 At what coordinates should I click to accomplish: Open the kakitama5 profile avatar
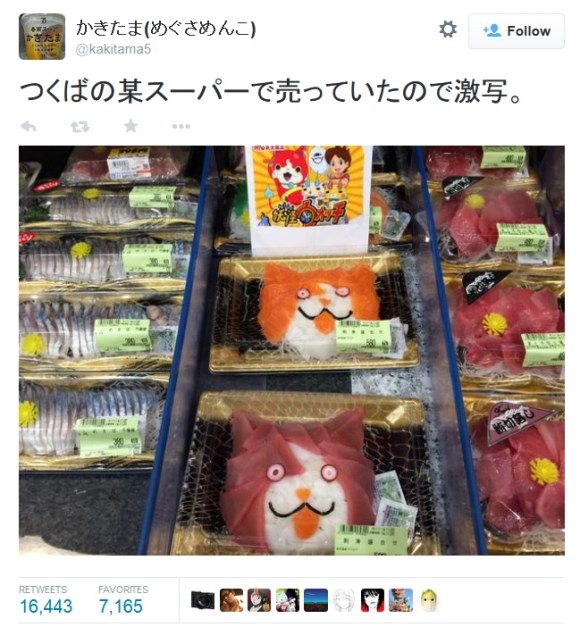point(42,36)
